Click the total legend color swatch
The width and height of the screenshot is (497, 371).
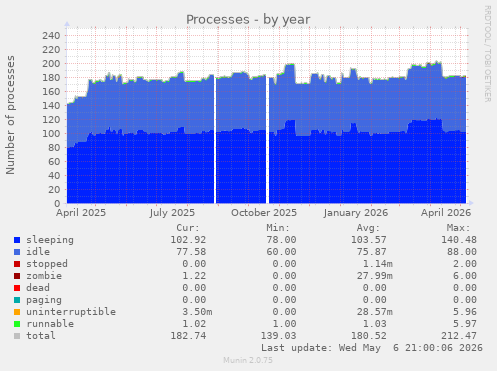click(x=17, y=336)
